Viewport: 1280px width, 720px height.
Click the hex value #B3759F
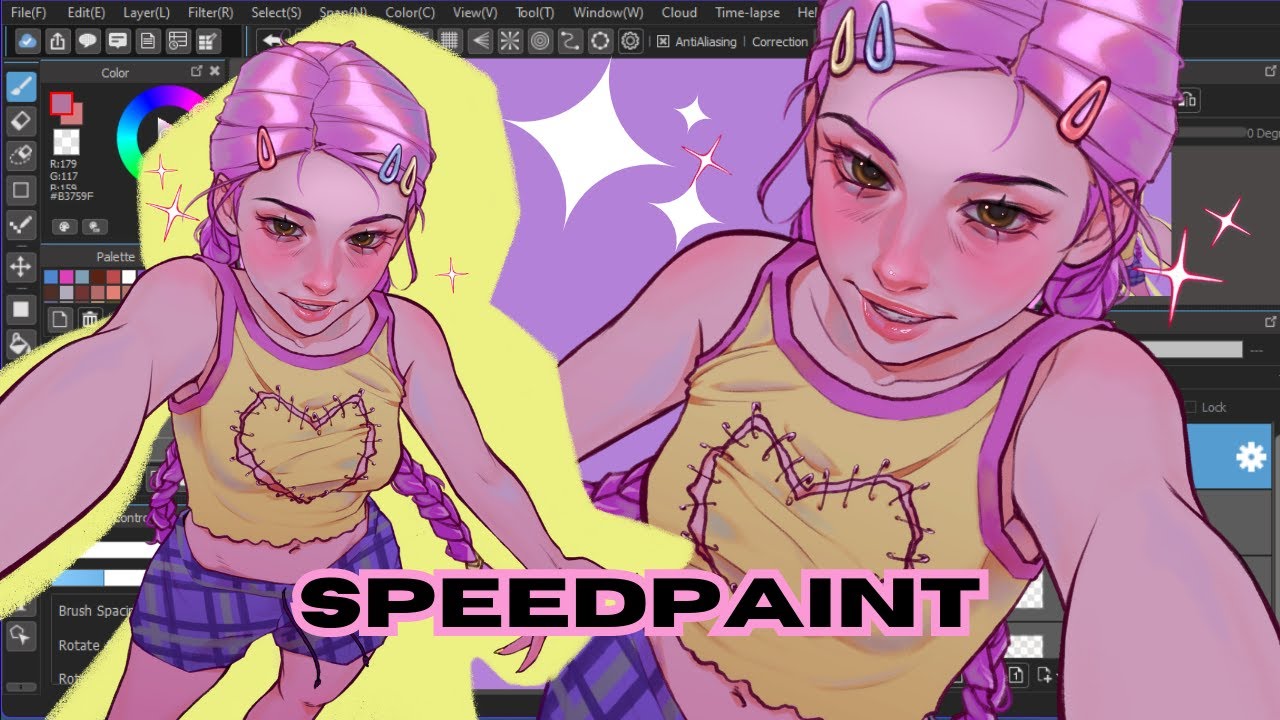coord(71,197)
